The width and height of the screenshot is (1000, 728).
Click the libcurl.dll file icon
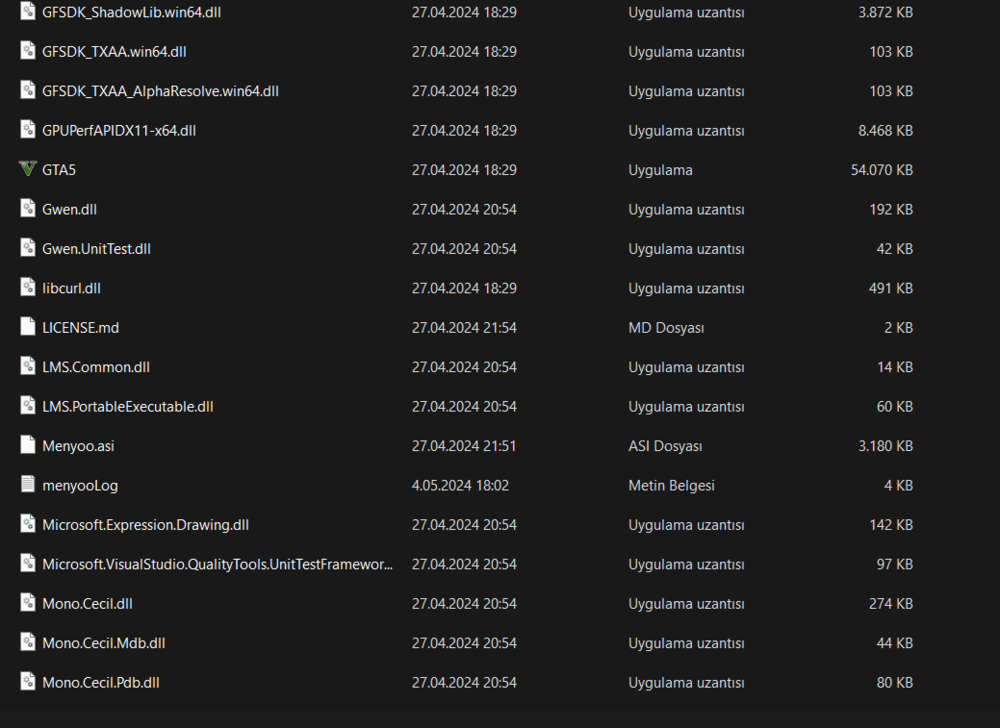pyautogui.click(x=27, y=287)
